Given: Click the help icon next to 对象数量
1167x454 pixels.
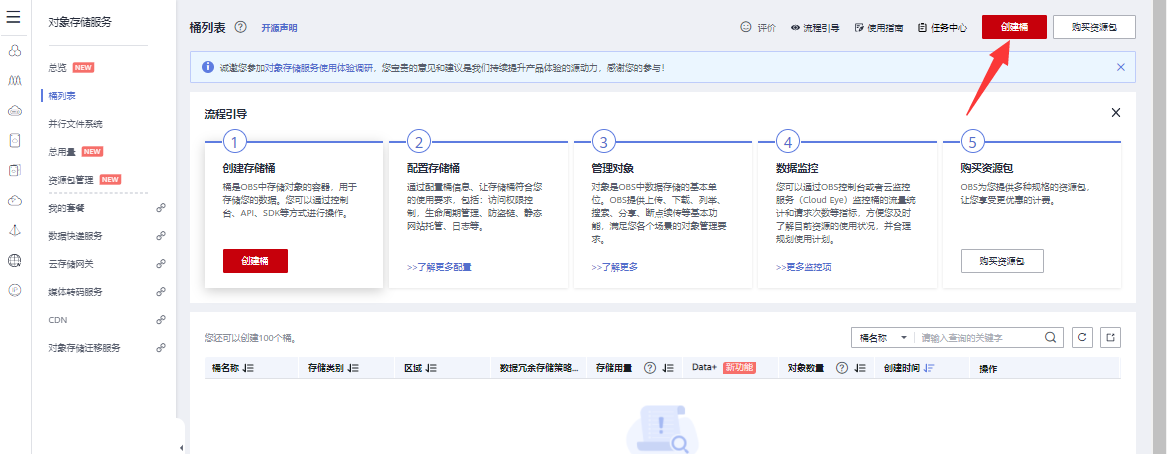Looking at the screenshot, I should pyautogui.click(x=843, y=368).
